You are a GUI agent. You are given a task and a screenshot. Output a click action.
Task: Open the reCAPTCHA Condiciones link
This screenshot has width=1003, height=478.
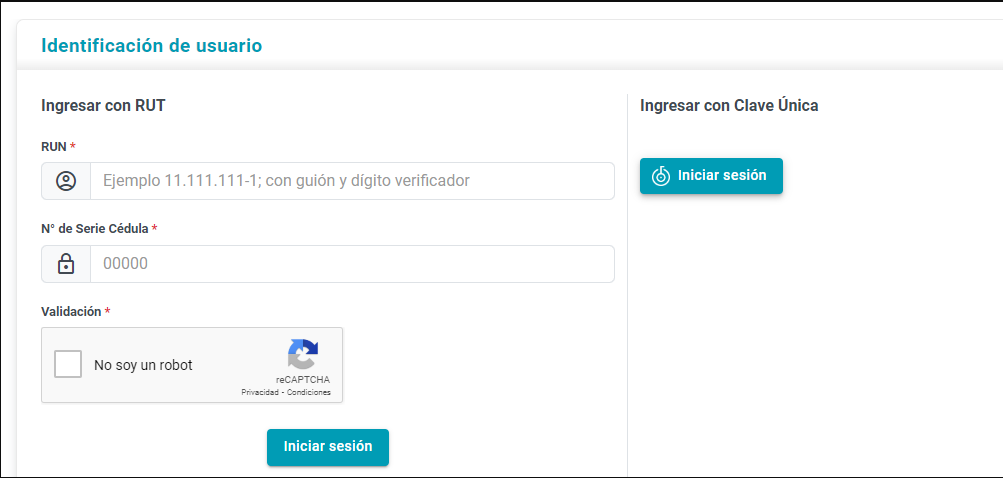coord(309,392)
